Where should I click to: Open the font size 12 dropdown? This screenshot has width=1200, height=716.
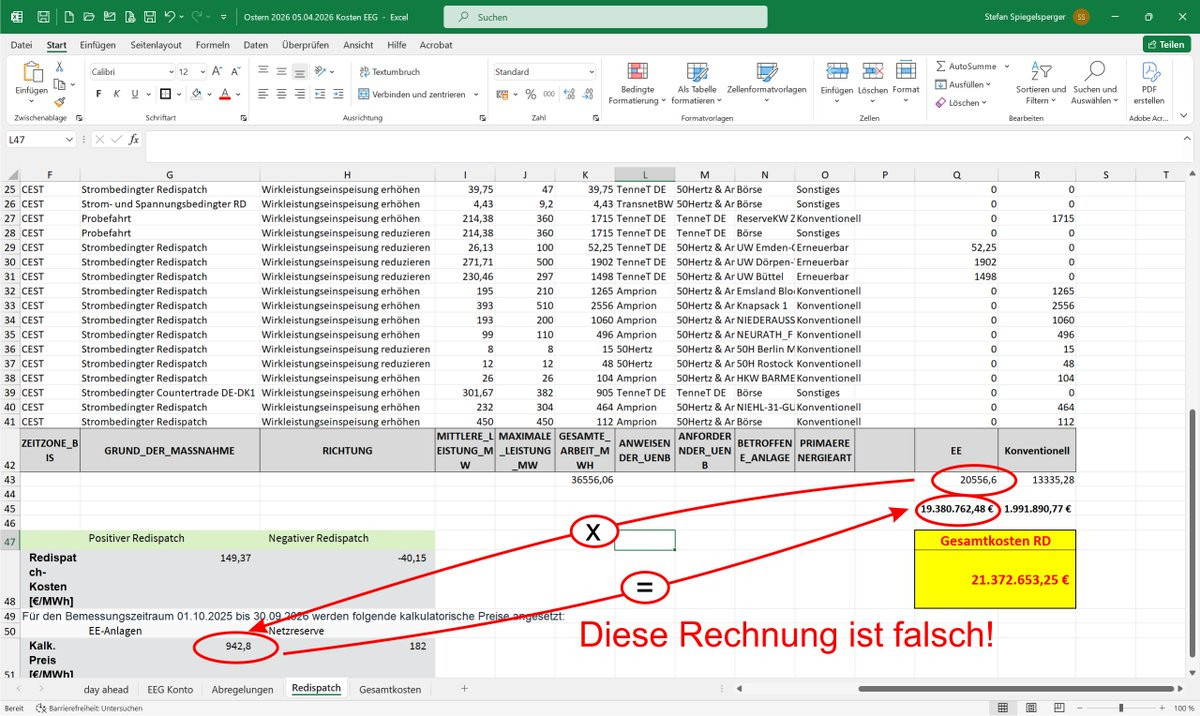tap(201, 72)
